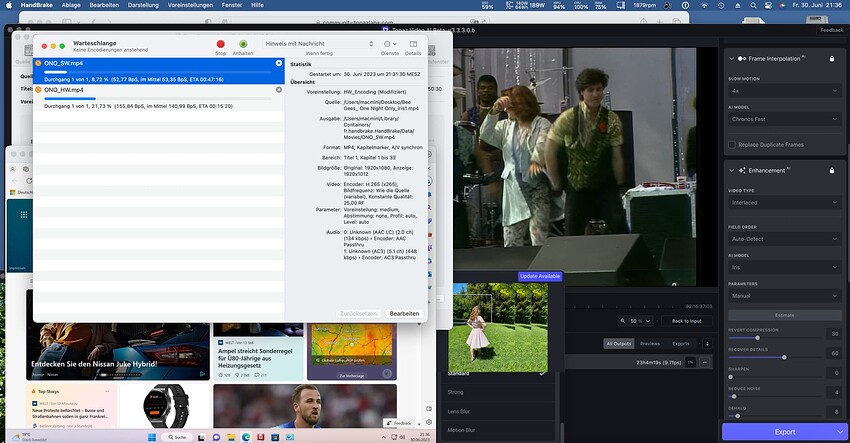
Task: Click the Wi-Fi status icon
Action: point(704,5)
